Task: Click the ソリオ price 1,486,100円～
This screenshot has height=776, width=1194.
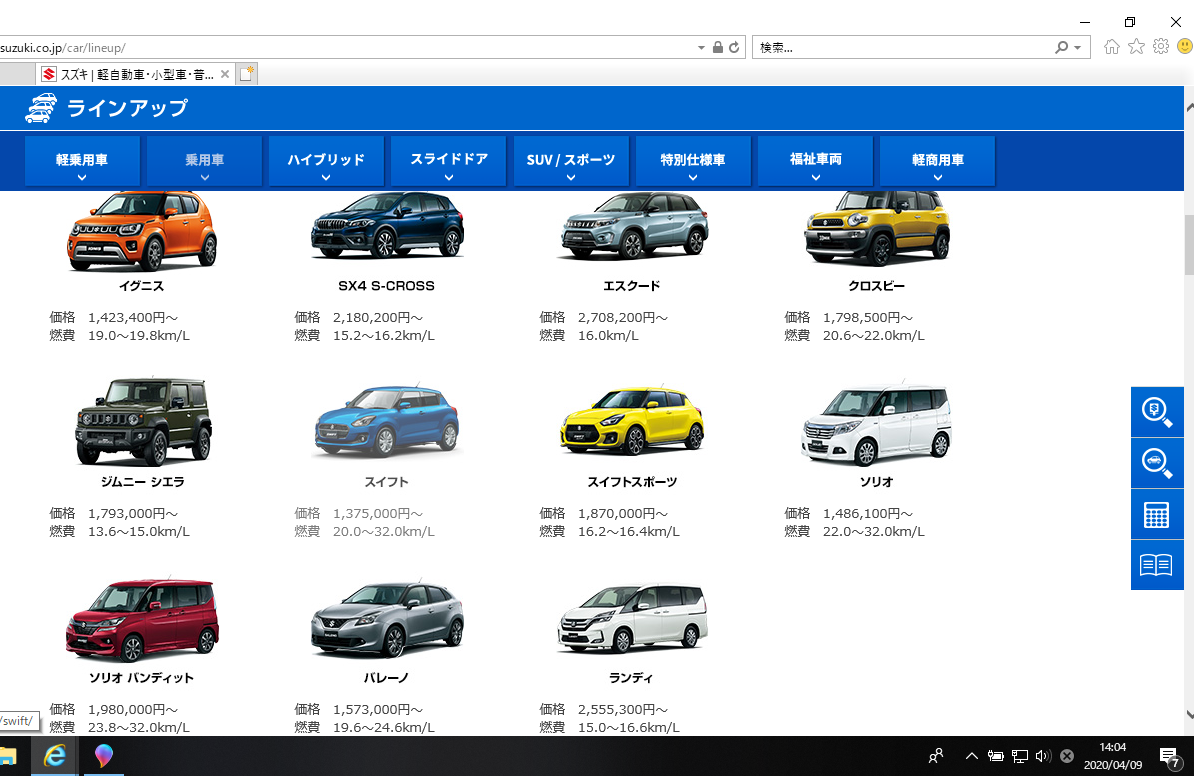Action: 868,514
